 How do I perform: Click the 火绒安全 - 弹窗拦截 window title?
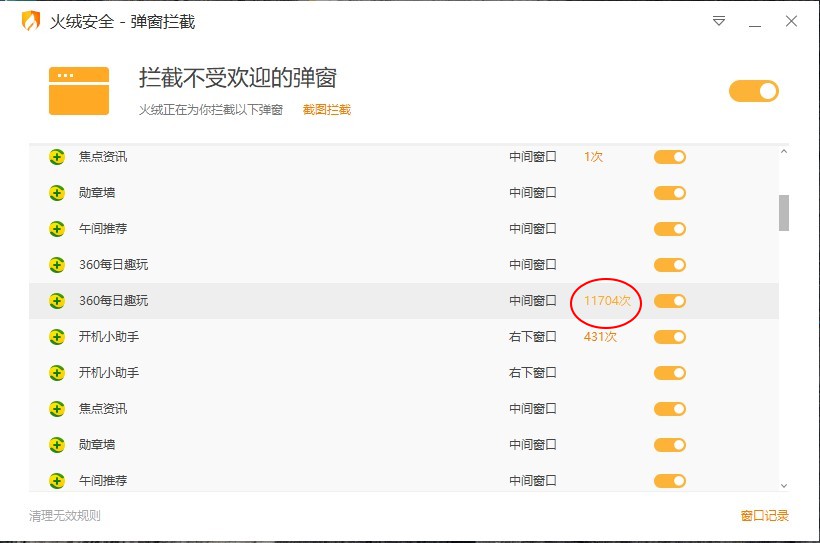click(x=122, y=22)
